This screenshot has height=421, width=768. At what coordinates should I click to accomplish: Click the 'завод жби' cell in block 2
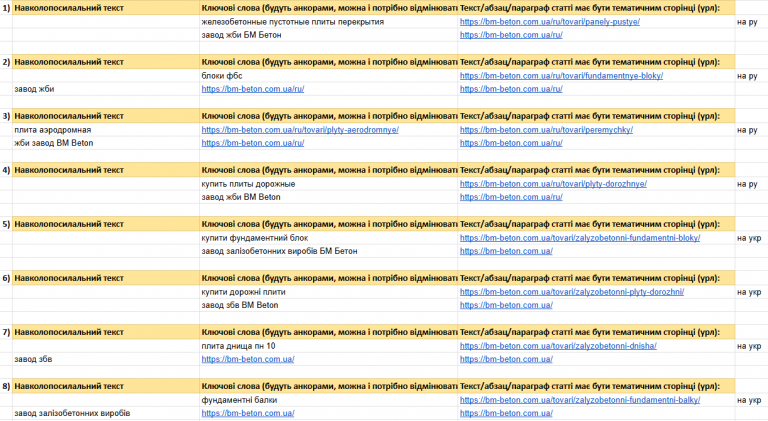pyautogui.click(x=106, y=89)
